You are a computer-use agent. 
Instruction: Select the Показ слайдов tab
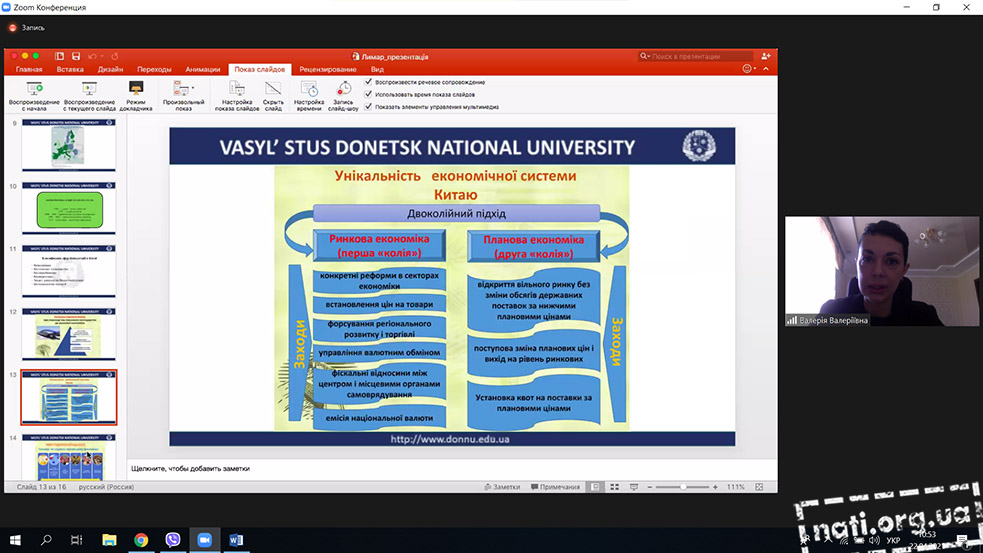260,70
